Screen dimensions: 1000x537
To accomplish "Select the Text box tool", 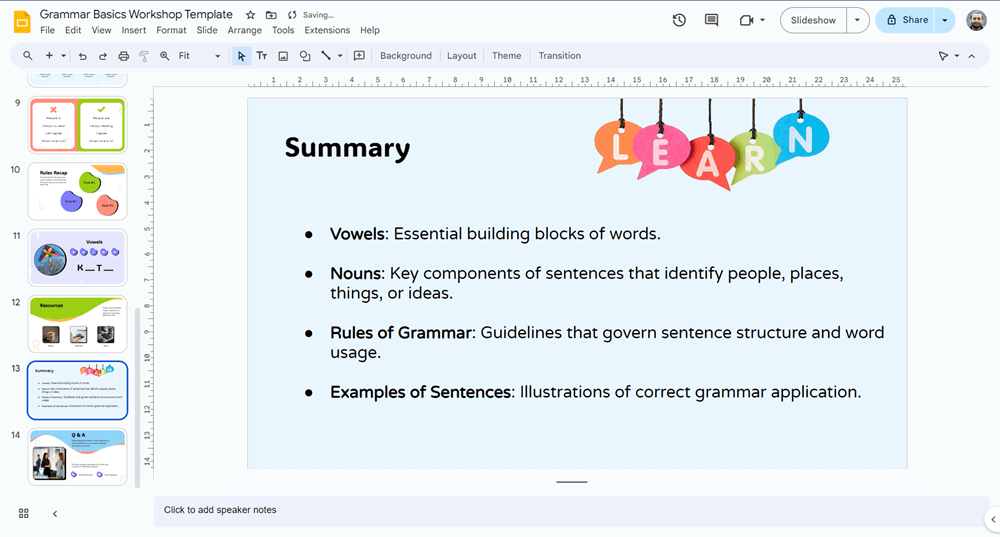I will [x=262, y=56].
